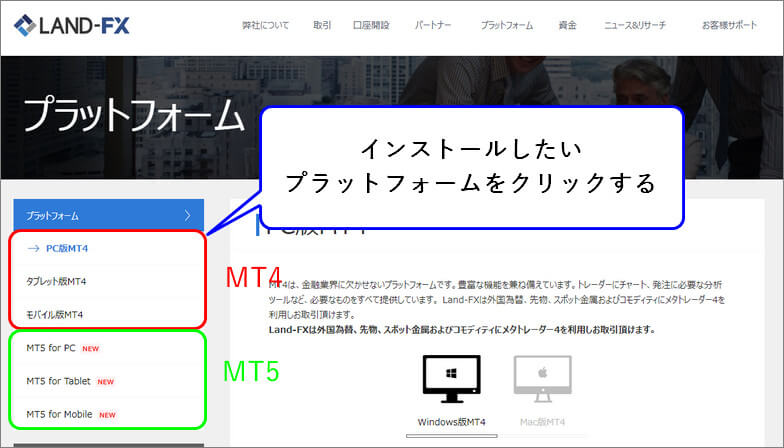Click the arrow icon beside PC版MT4
784x448 pixels.
point(34,248)
